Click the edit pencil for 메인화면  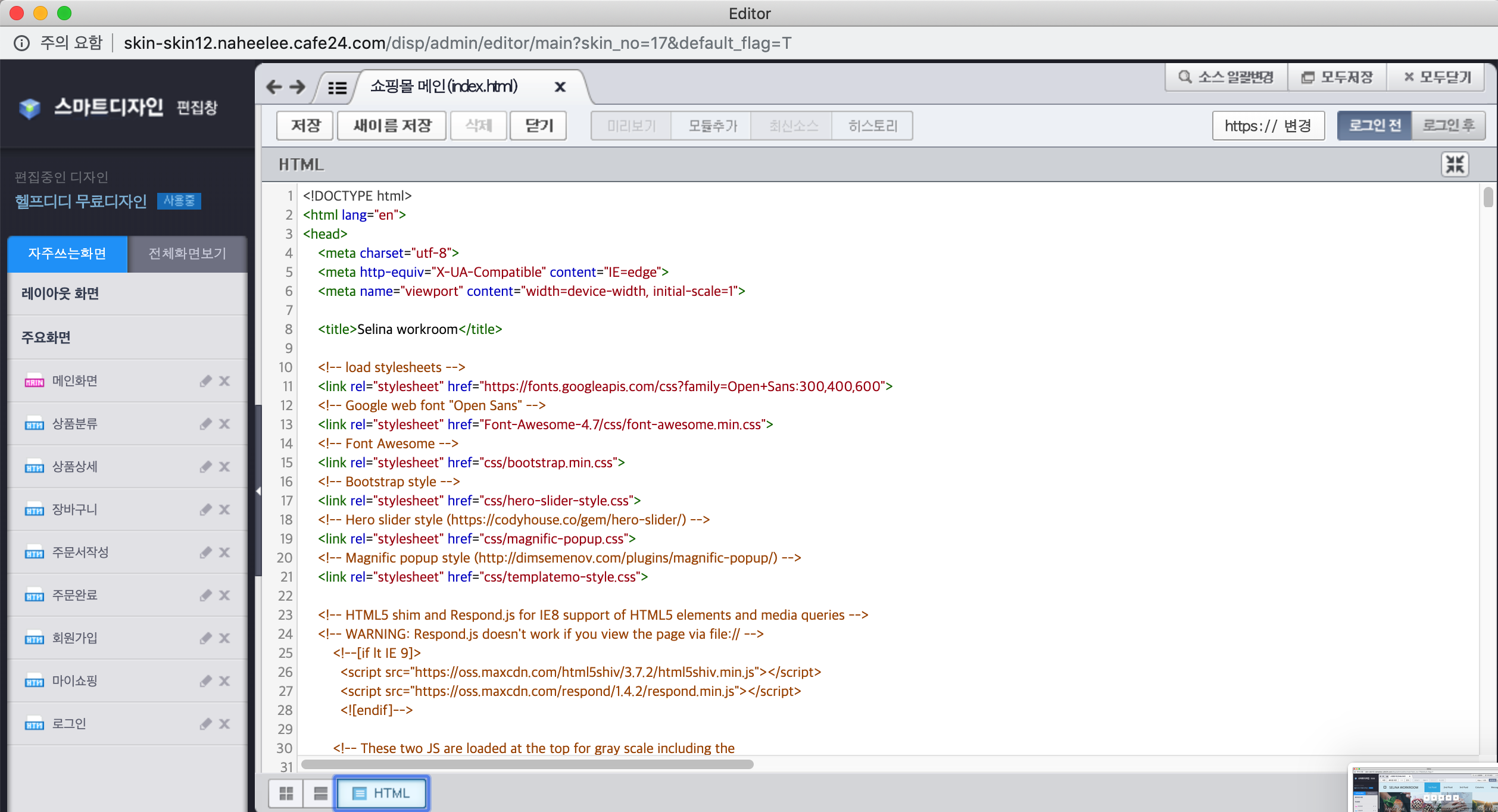coord(205,381)
